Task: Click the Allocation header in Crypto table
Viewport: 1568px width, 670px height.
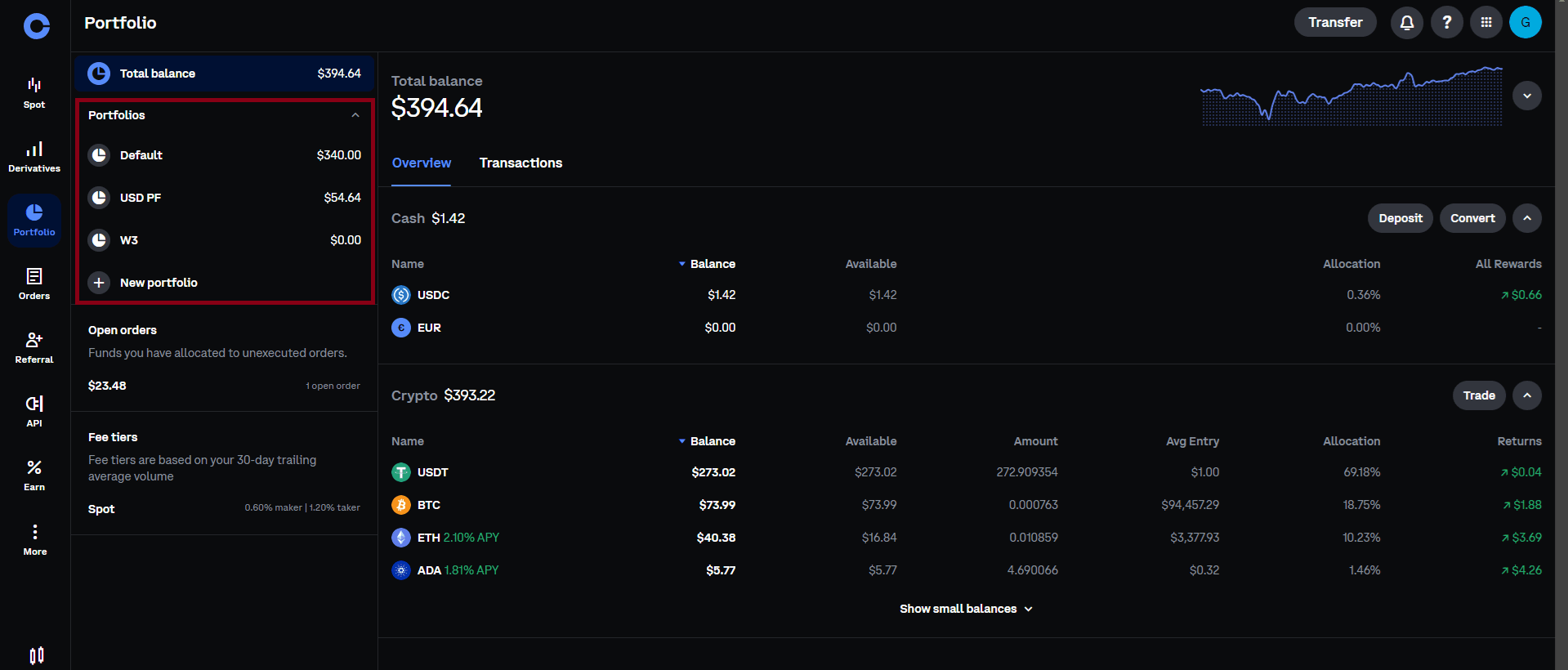Action: pos(1351,441)
